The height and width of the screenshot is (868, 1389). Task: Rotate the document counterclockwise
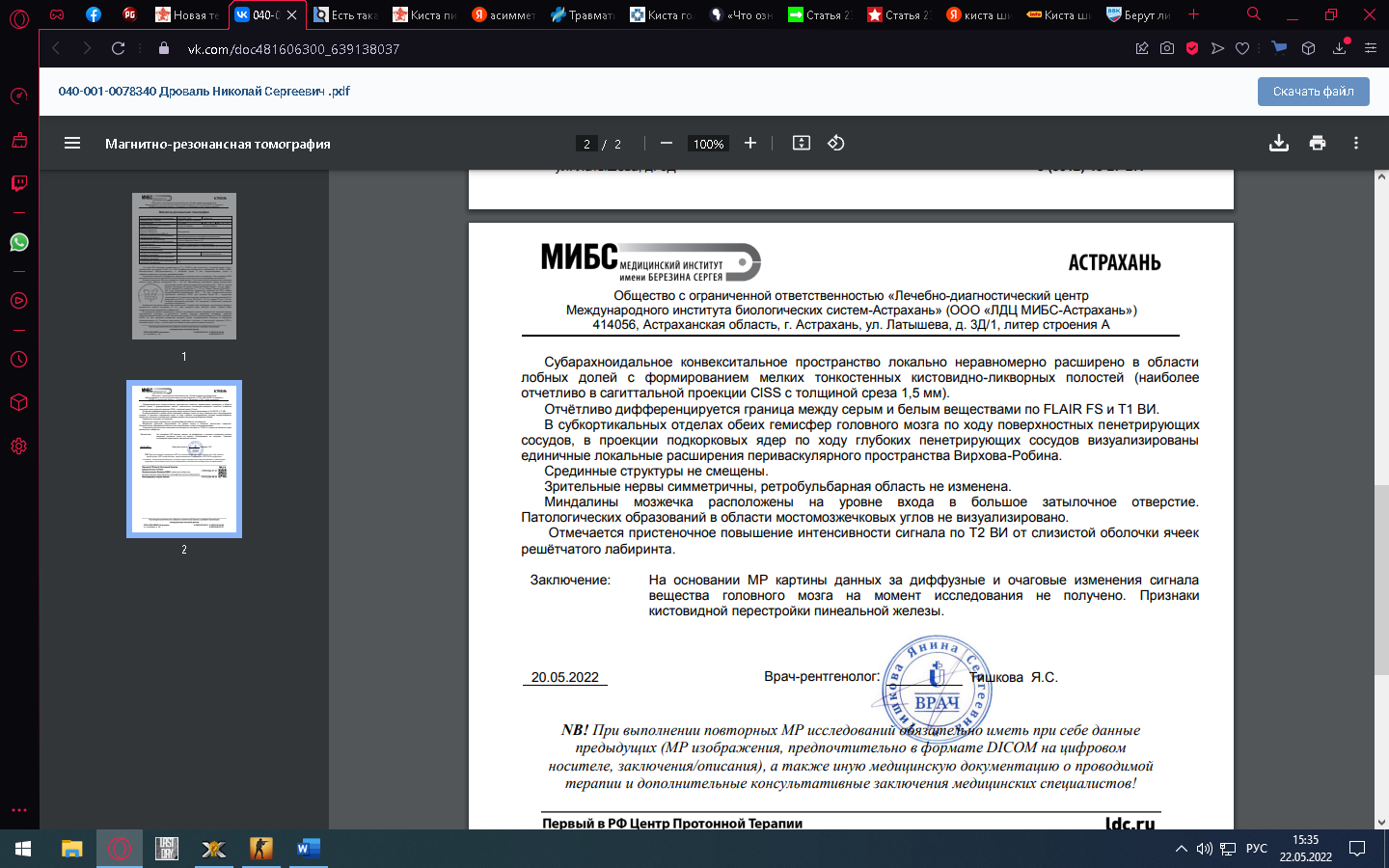(x=836, y=144)
